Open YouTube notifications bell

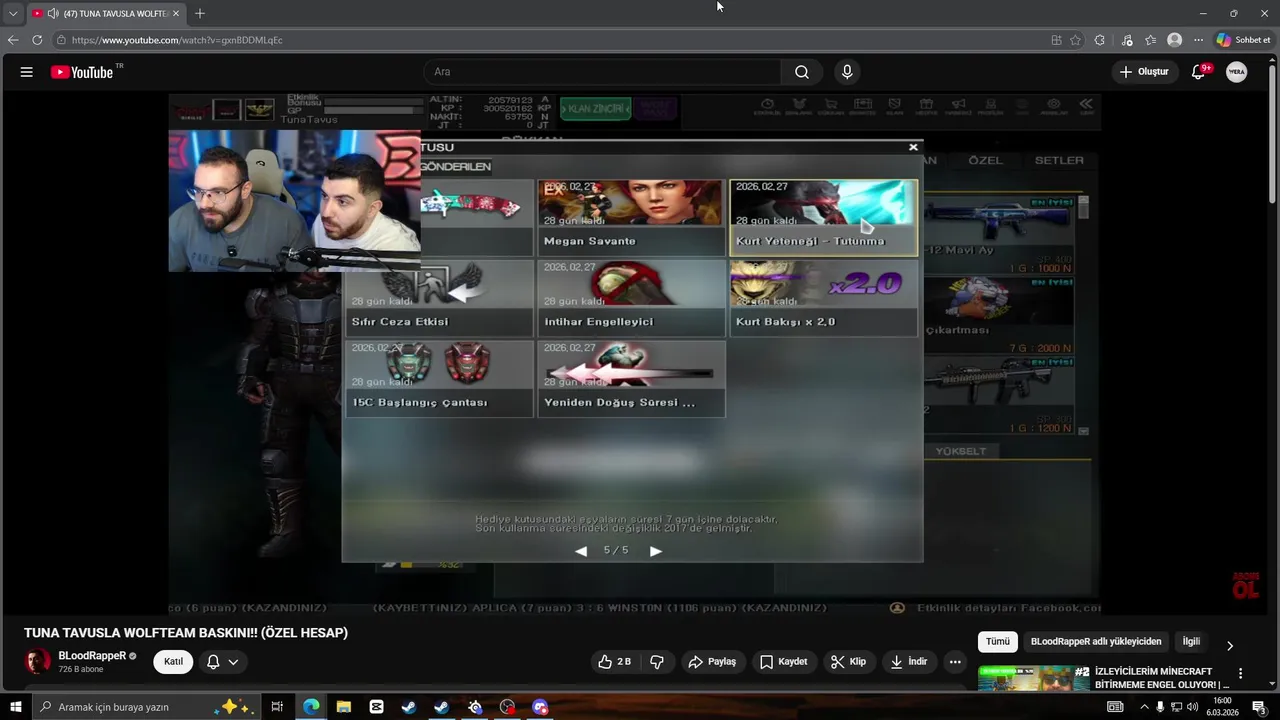coord(1199,72)
